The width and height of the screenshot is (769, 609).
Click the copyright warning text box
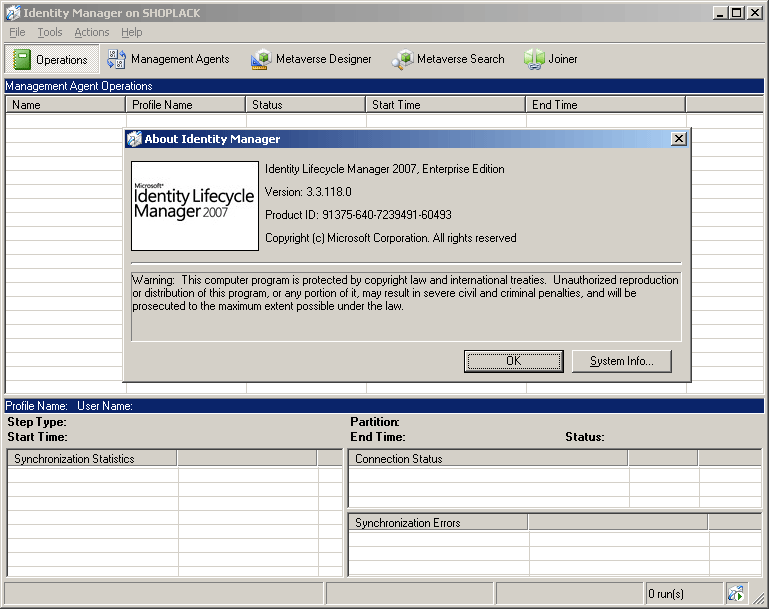pos(406,306)
